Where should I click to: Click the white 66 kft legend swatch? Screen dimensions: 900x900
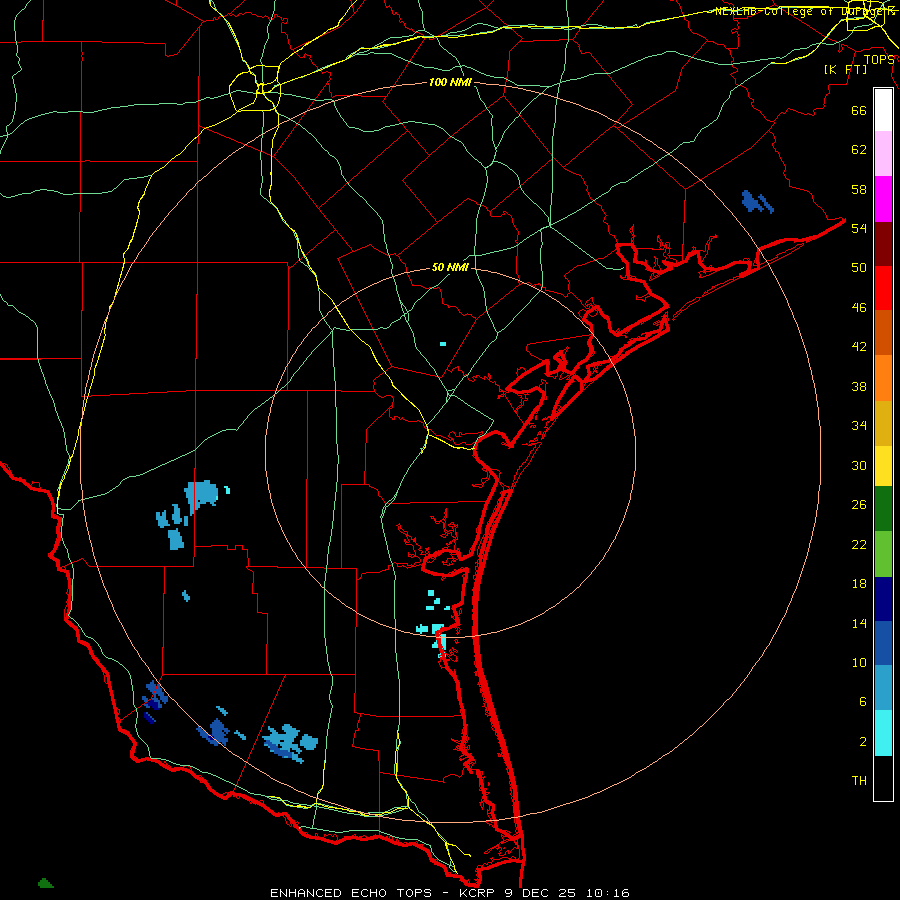click(x=883, y=110)
